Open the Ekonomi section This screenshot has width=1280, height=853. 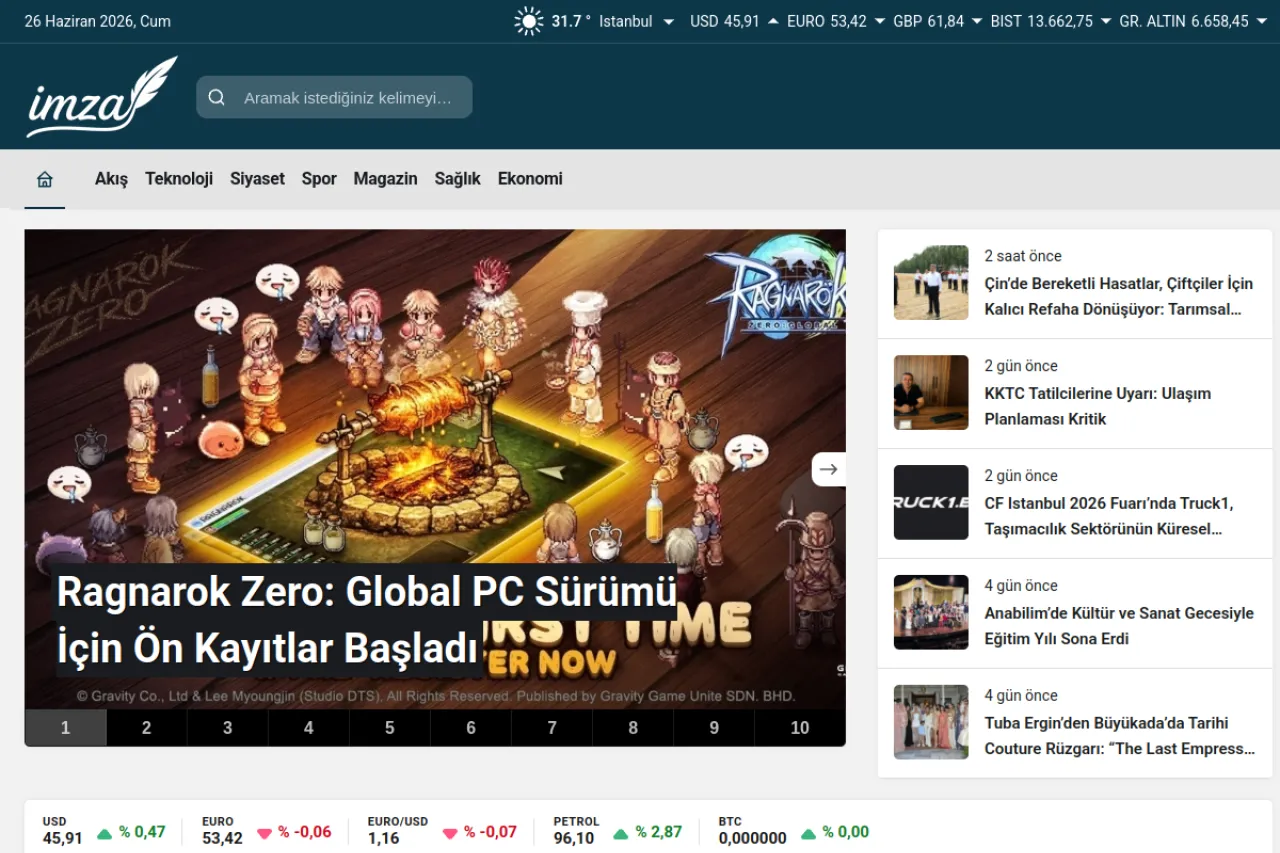click(x=530, y=179)
